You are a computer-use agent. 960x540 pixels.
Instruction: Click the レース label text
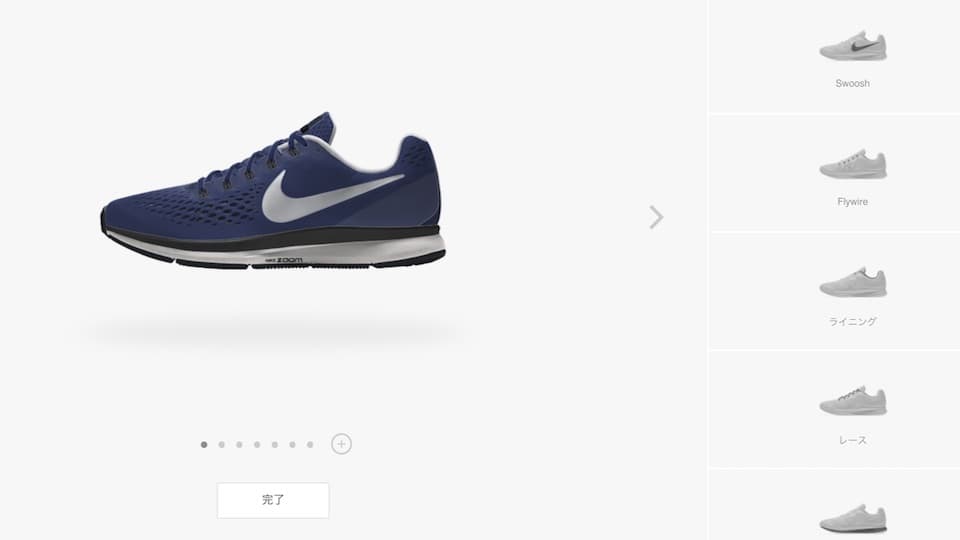tap(853, 440)
